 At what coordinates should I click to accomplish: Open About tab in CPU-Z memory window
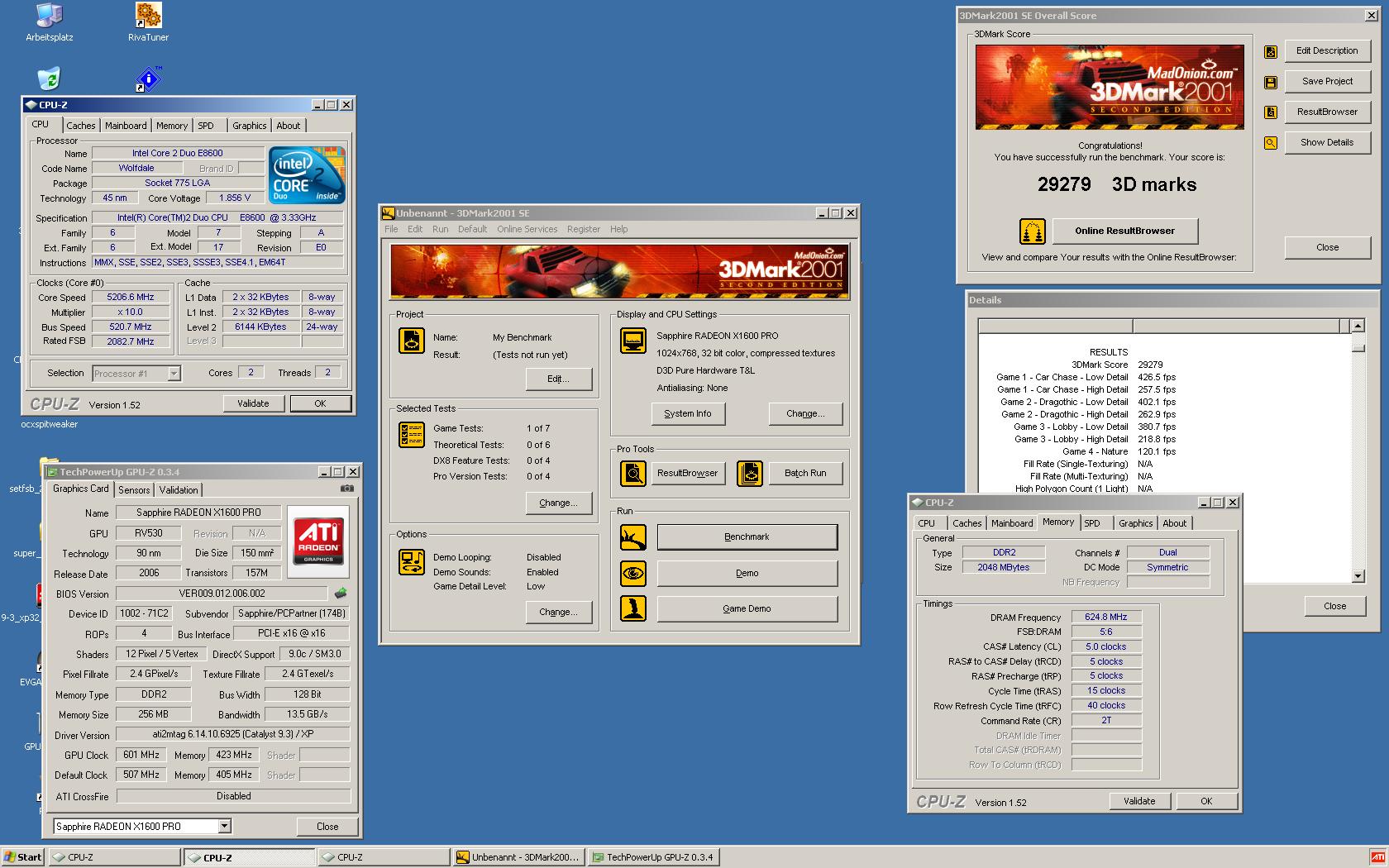click(x=1174, y=523)
